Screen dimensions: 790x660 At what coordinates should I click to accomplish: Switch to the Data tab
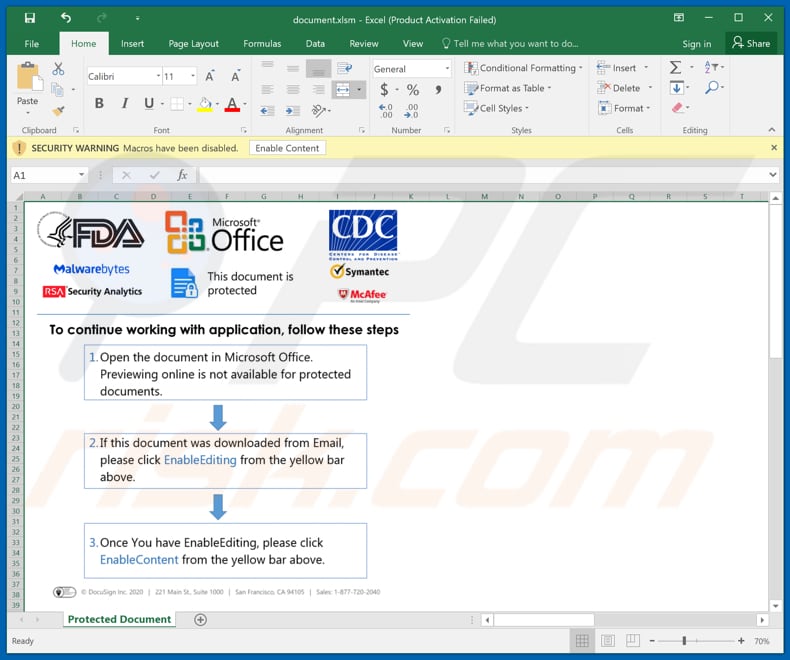click(x=315, y=44)
